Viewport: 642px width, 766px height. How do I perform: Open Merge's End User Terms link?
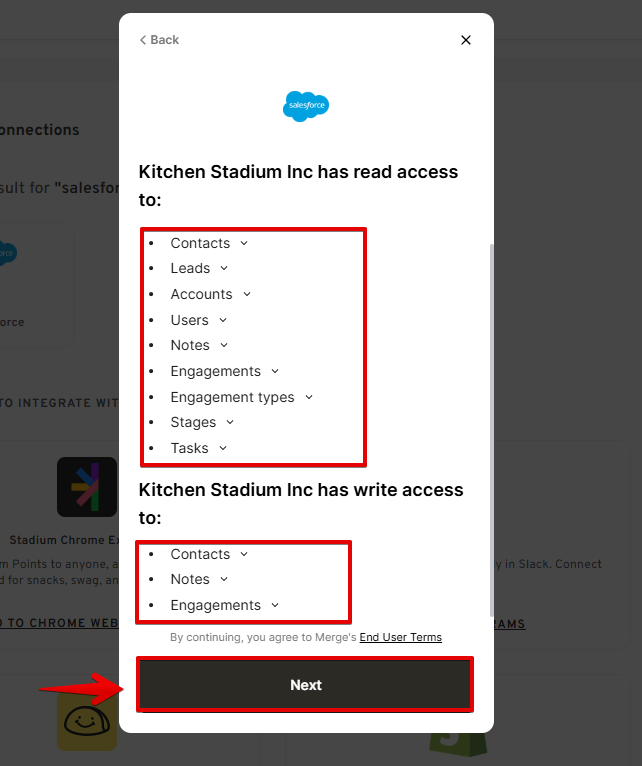coord(401,638)
